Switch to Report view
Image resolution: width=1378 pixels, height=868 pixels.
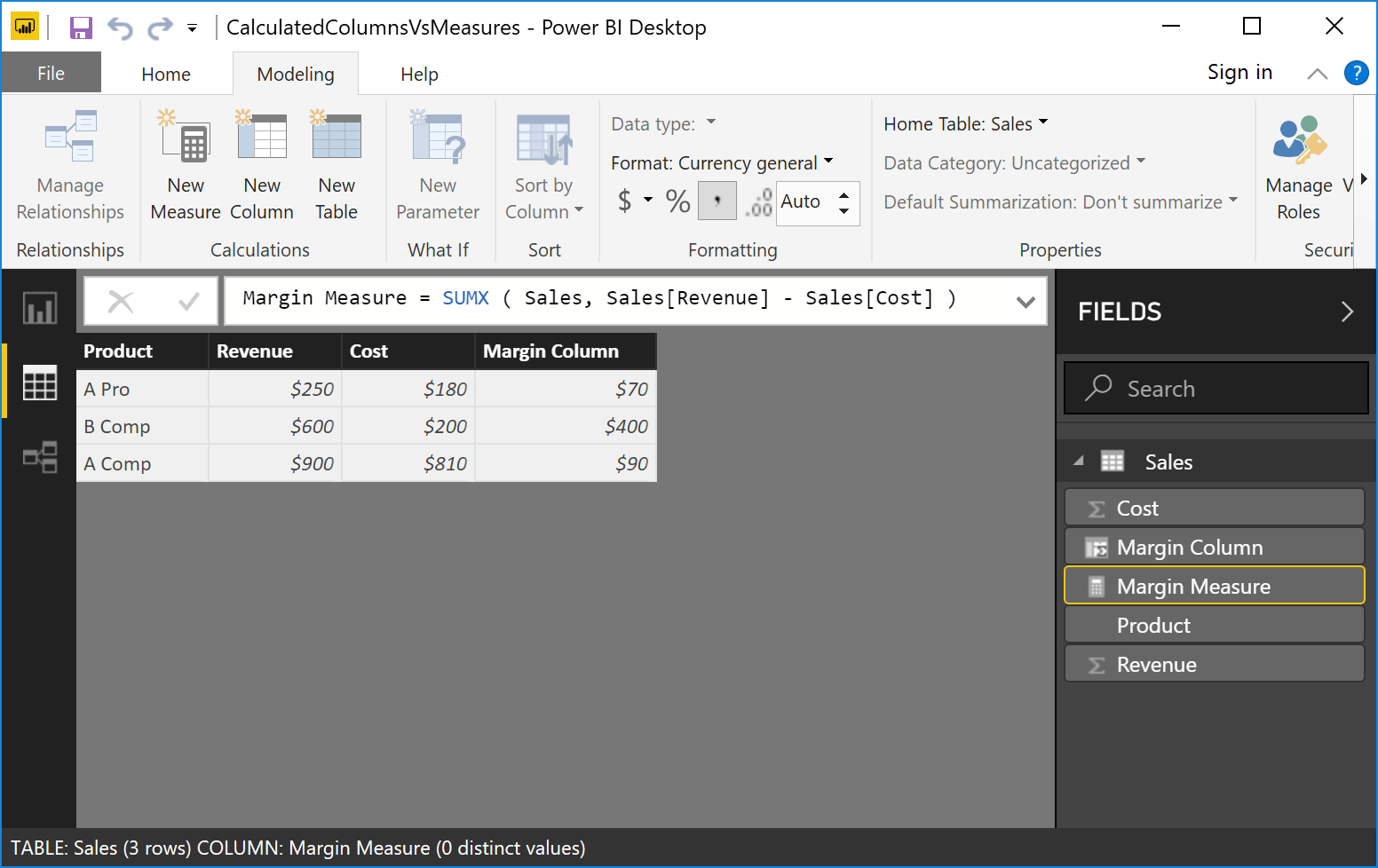[40, 308]
